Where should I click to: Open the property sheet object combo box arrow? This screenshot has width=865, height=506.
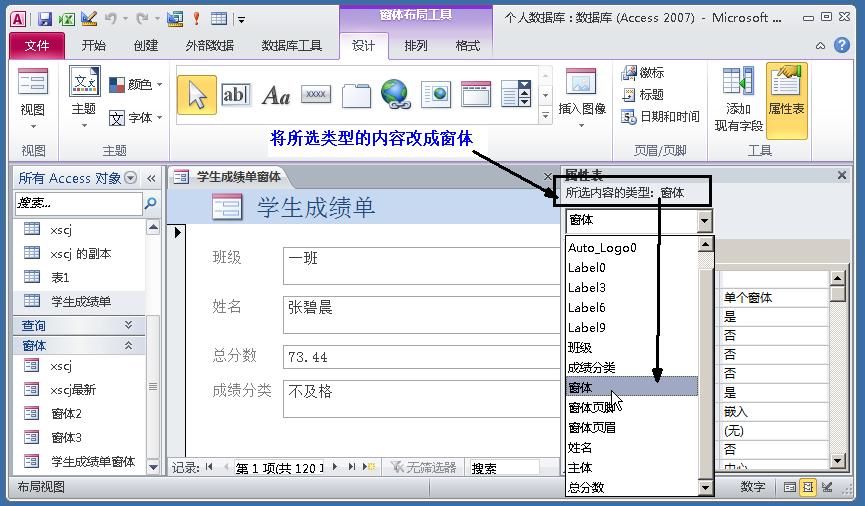coord(704,221)
